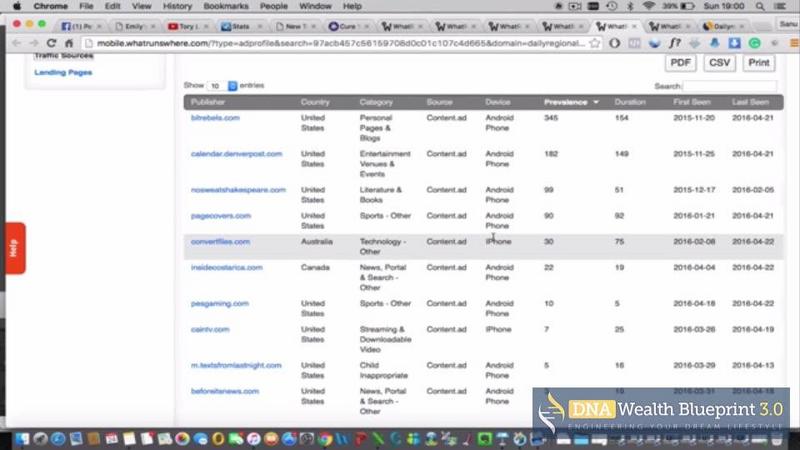The image size is (800, 450).
Task: Sort by the Last Seen column header
Action: [750, 102]
